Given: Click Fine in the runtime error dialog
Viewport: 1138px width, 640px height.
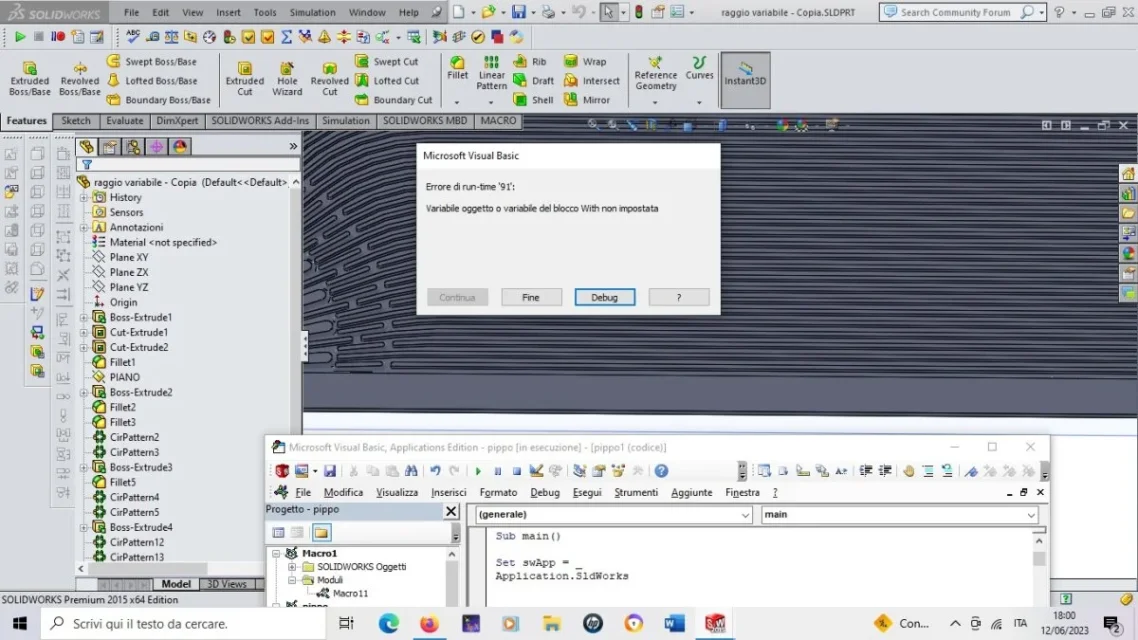Looking at the screenshot, I should coord(531,298).
